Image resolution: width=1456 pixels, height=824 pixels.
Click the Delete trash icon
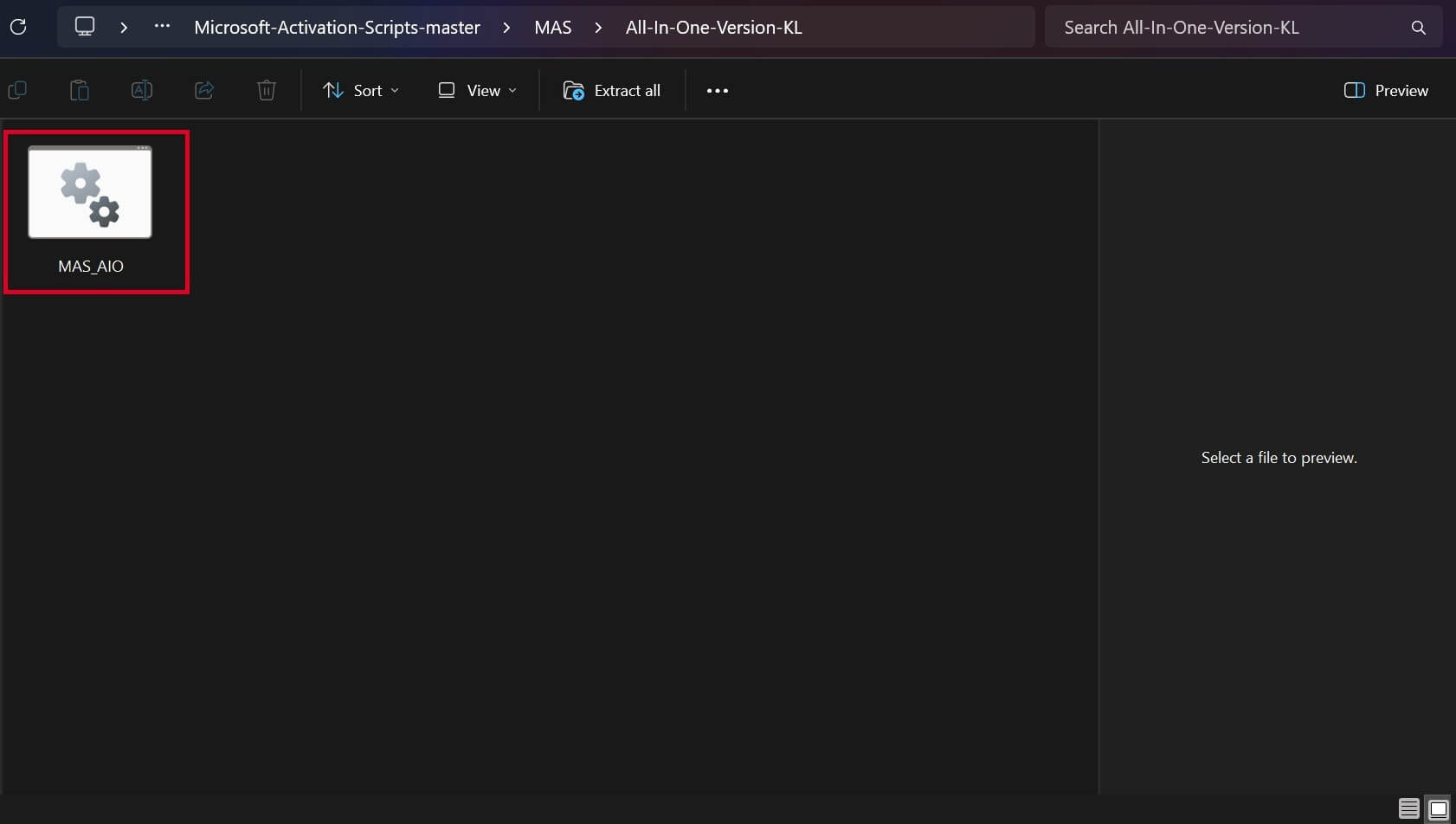click(x=267, y=90)
